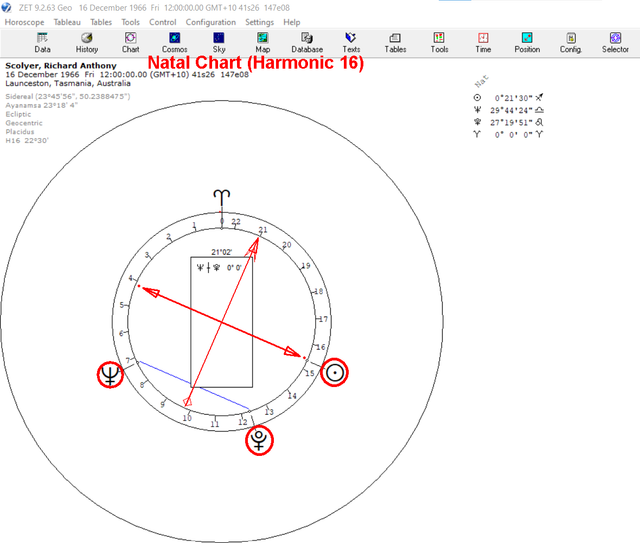Click the Nat column header label
The image size is (640, 543).
tap(481, 81)
